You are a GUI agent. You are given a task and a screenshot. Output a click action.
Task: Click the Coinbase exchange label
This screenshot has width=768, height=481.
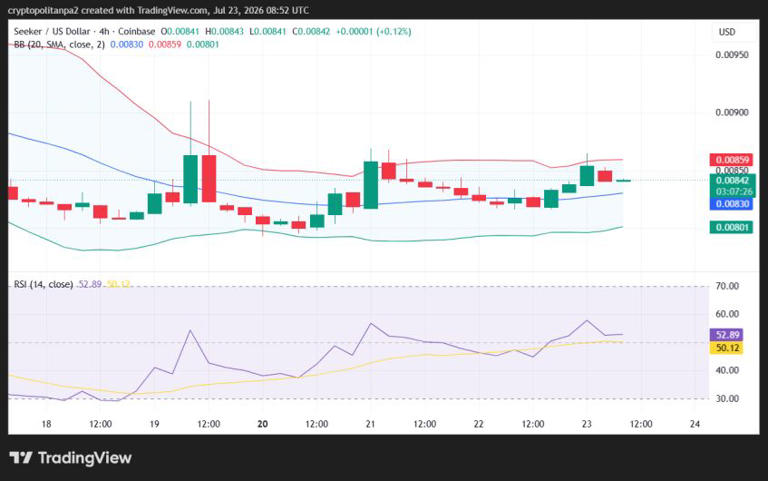point(137,31)
